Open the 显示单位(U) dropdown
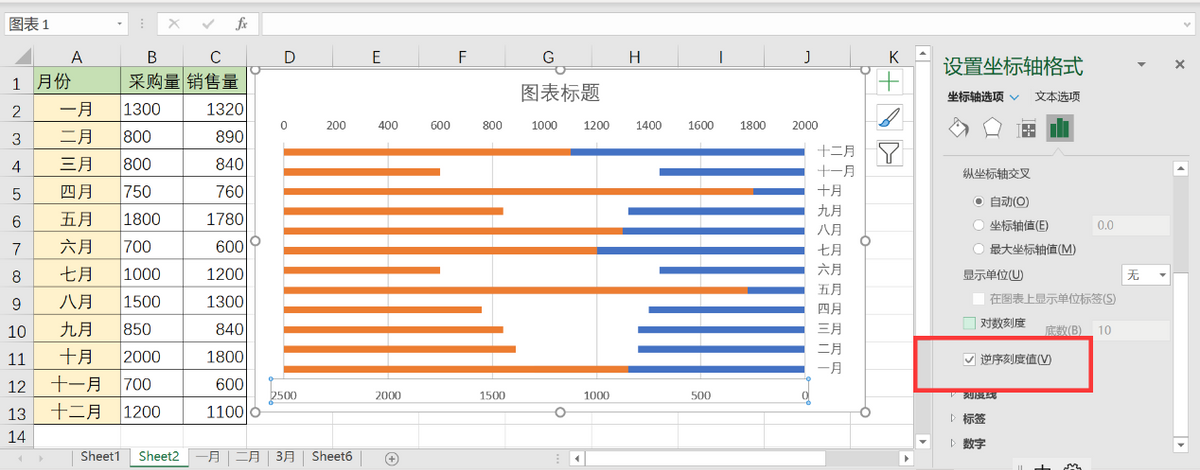This screenshot has height=470, width=1200. point(1146,274)
